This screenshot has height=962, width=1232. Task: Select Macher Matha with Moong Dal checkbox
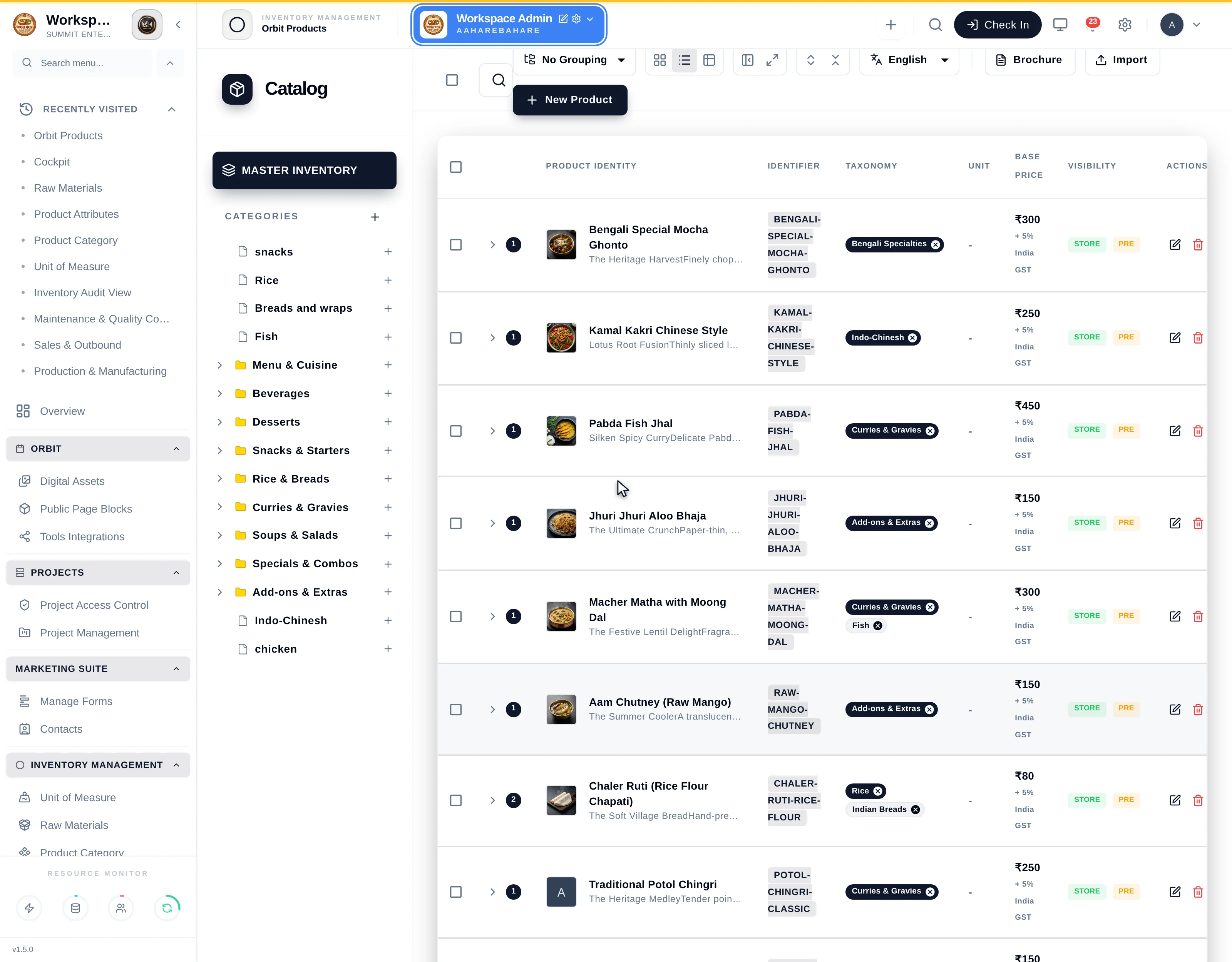[x=456, y=616]
